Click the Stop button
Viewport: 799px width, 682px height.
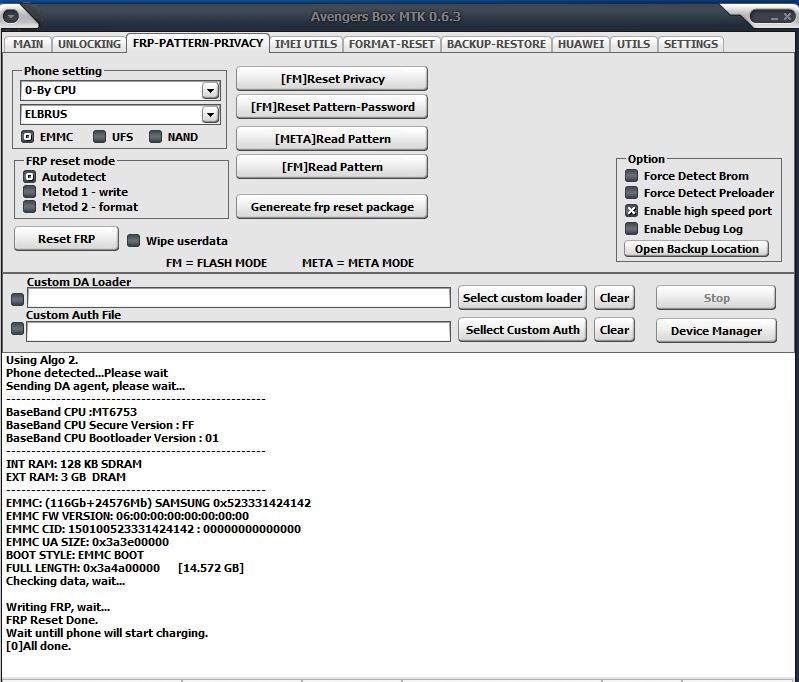[716, 298]
